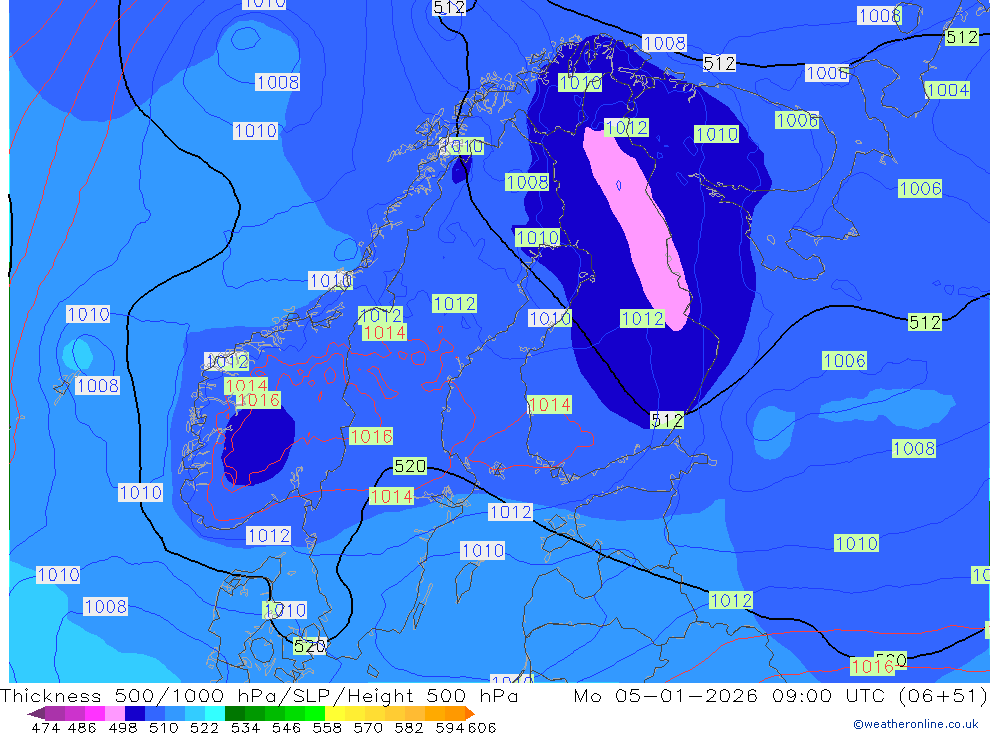Click the 'Mo 05-01-2026 09:00 UTC (06+51)' timestamp

pyautogui.click(x=781, y=695)
